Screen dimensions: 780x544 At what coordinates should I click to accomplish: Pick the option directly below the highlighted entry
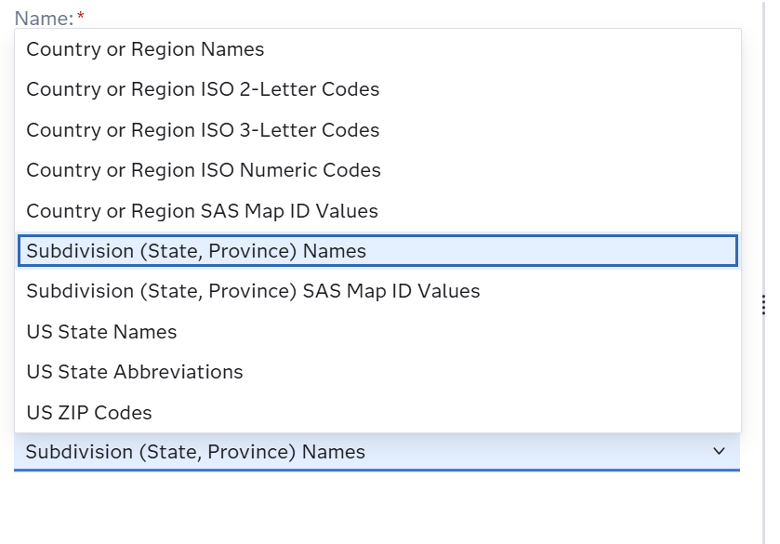tap(253, 291)
